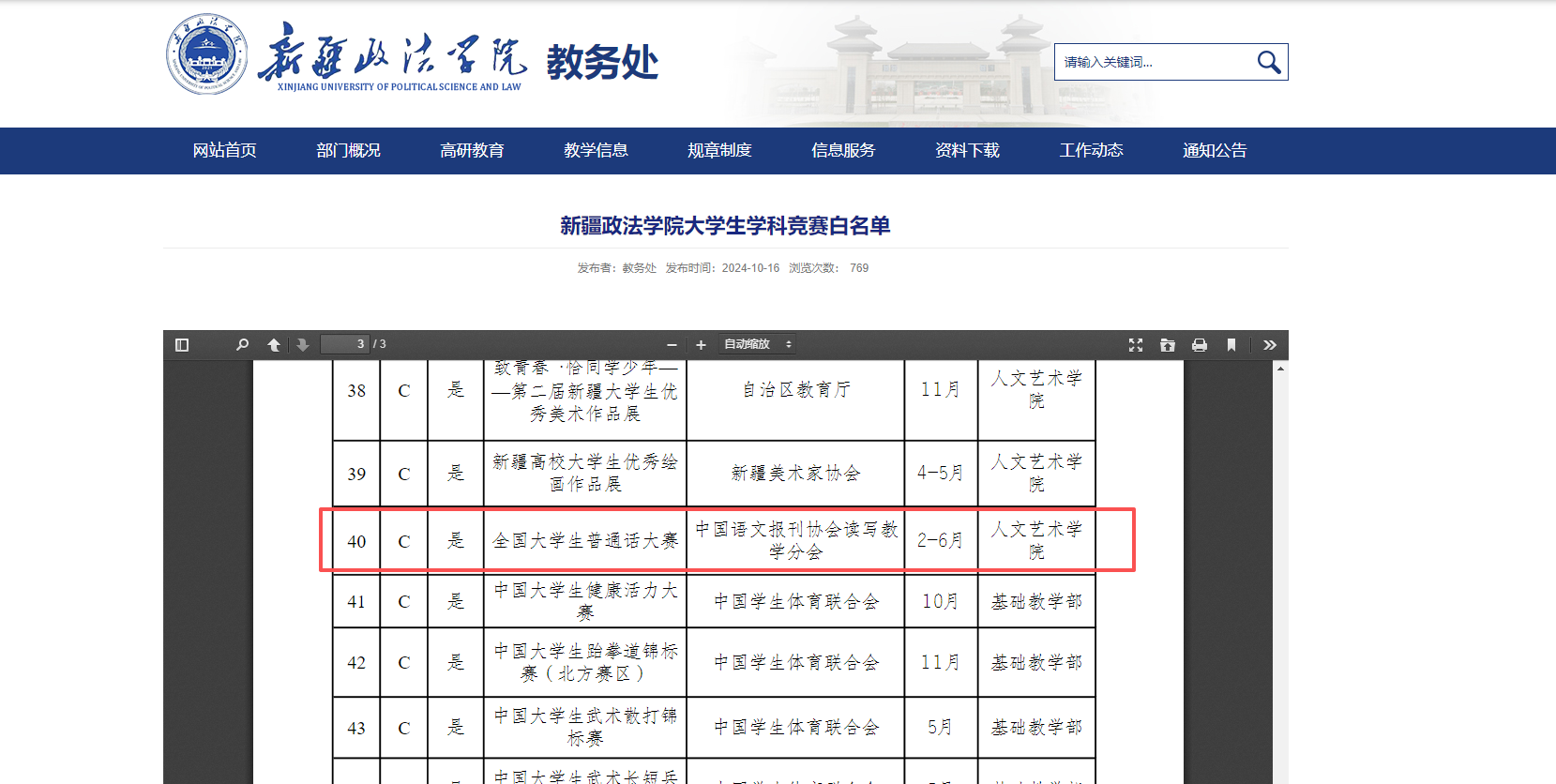Open 资料下载 menu item
Image resolution: width=1556 pixels, height=784 pixels.
(968, 150)
